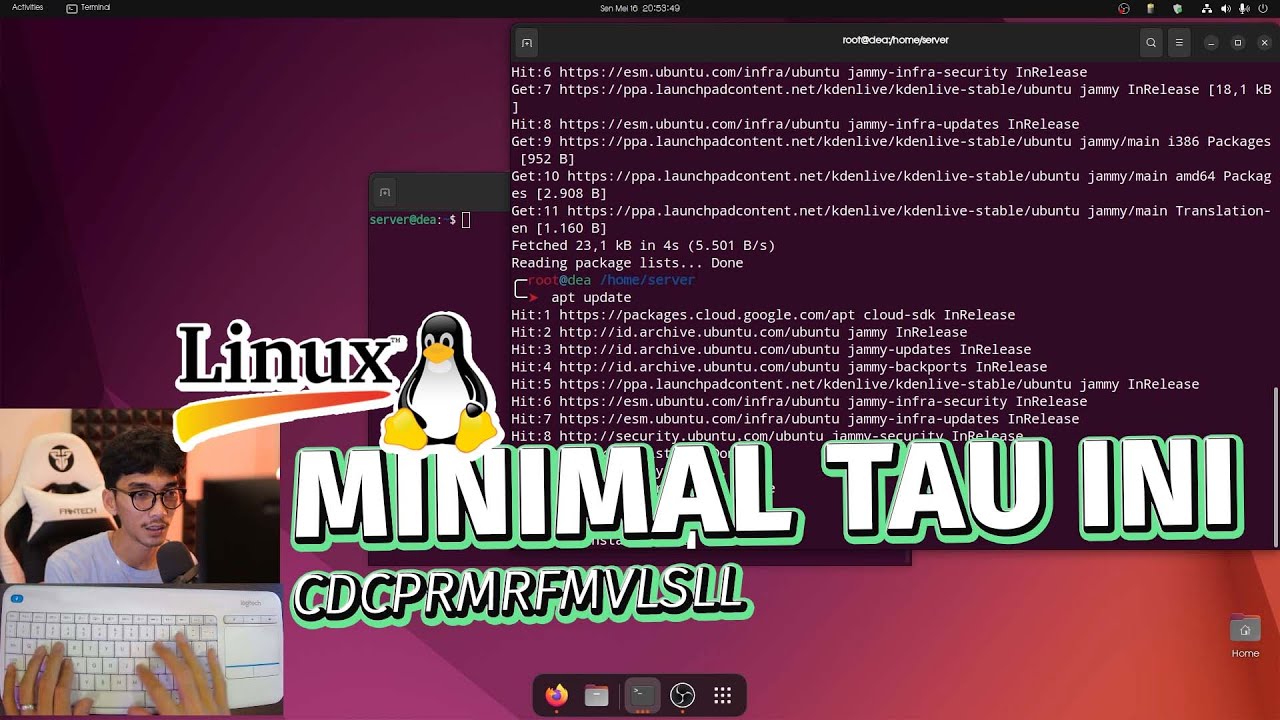
Task: Open new tab in root@dea terminal
Action: tap(527, 43)
